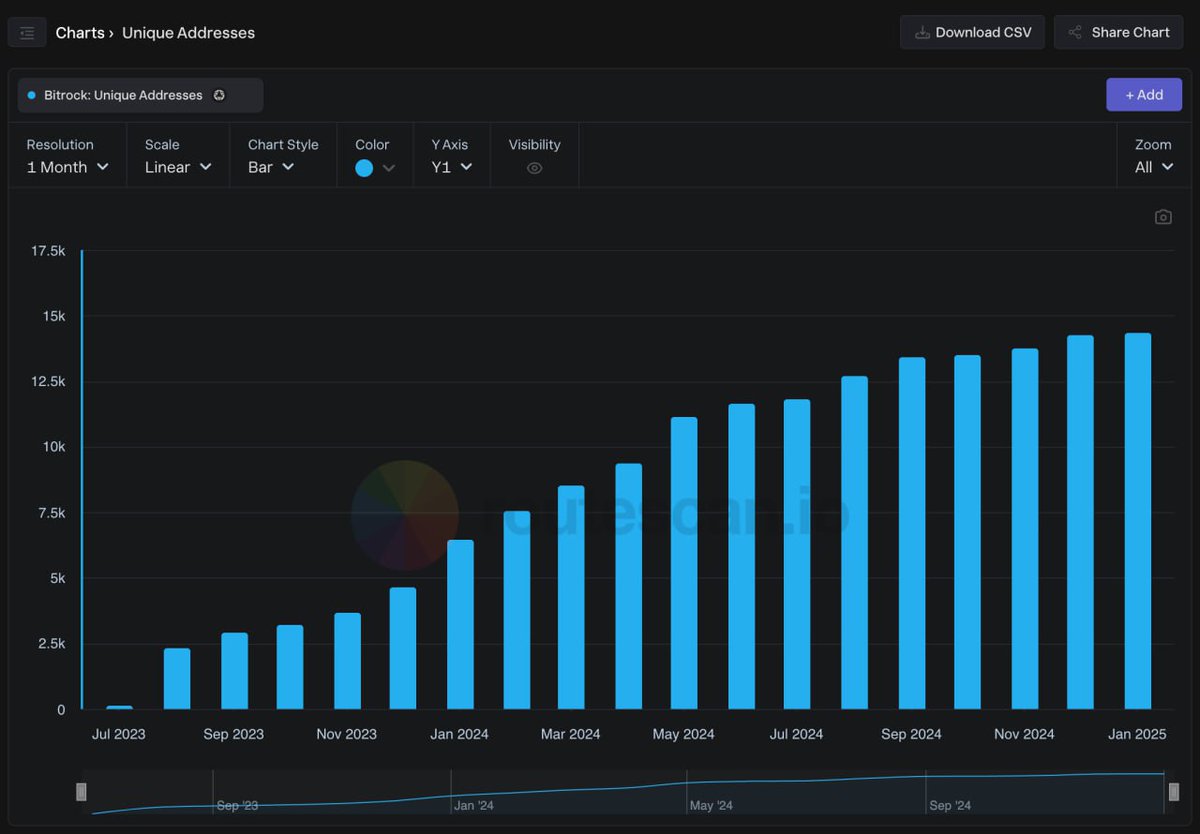The height and width of the screenshot is (834, 1200).
Task: Open the Color swatch picker
Action: coord(364,168)
